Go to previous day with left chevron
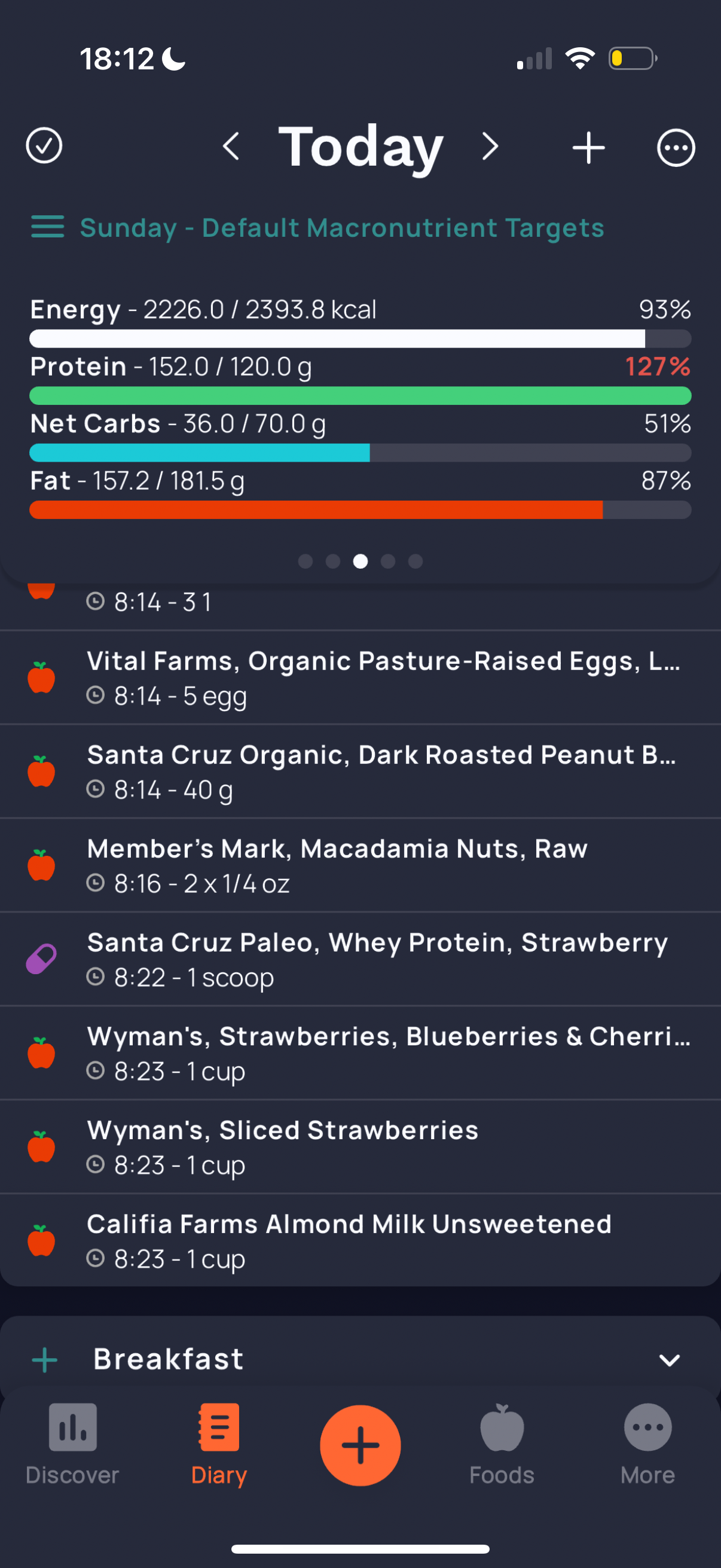 click(231, 147)
